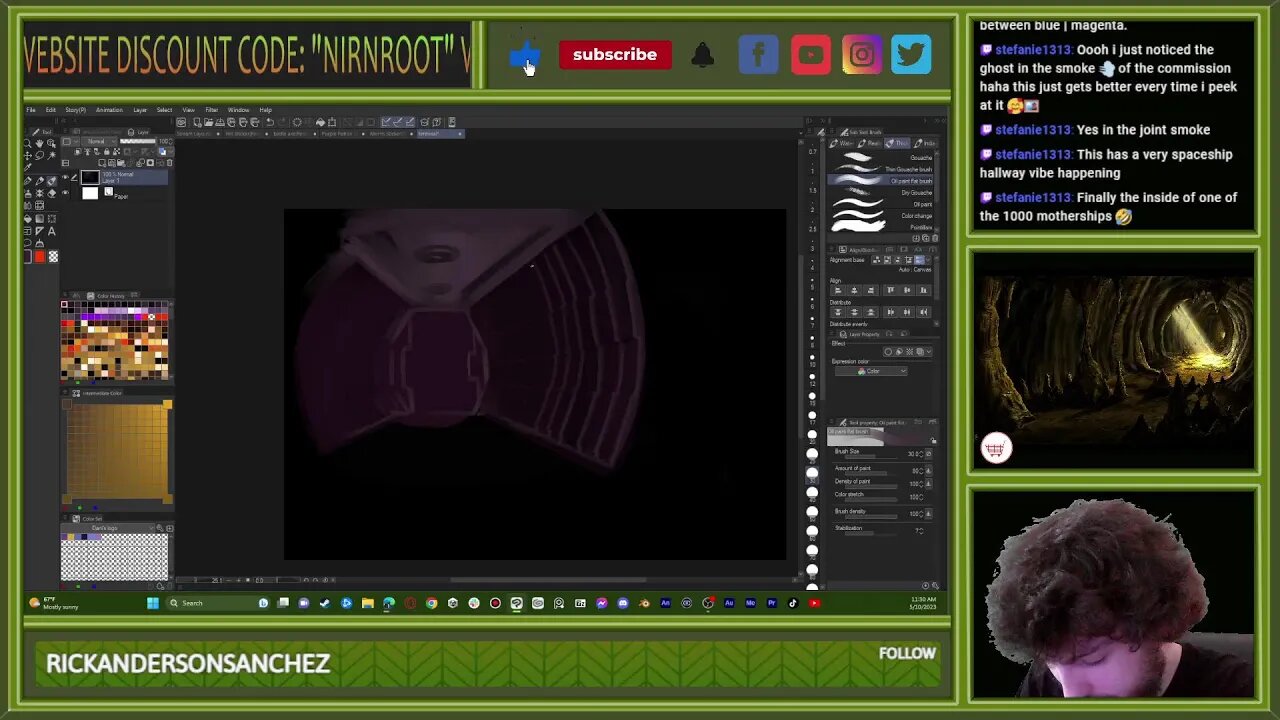Select the Fill bucket tool

[28, 219]
